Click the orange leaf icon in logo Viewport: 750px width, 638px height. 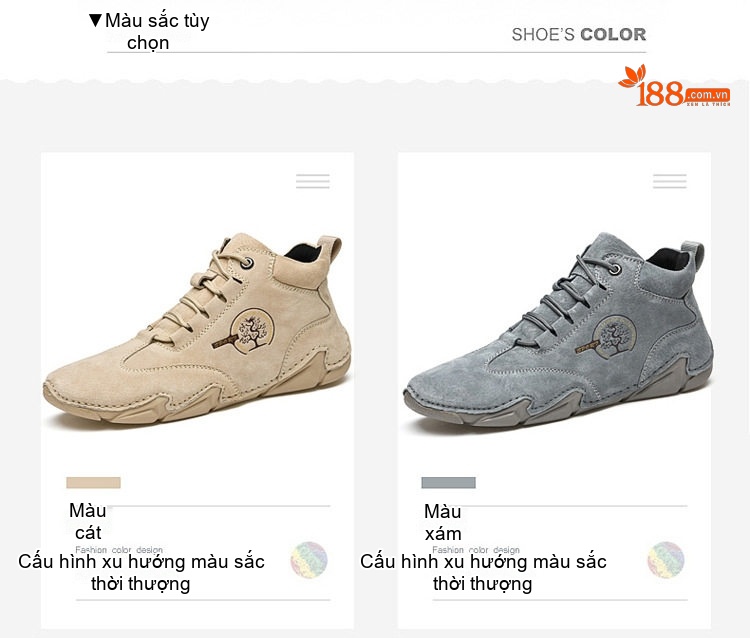632,77
